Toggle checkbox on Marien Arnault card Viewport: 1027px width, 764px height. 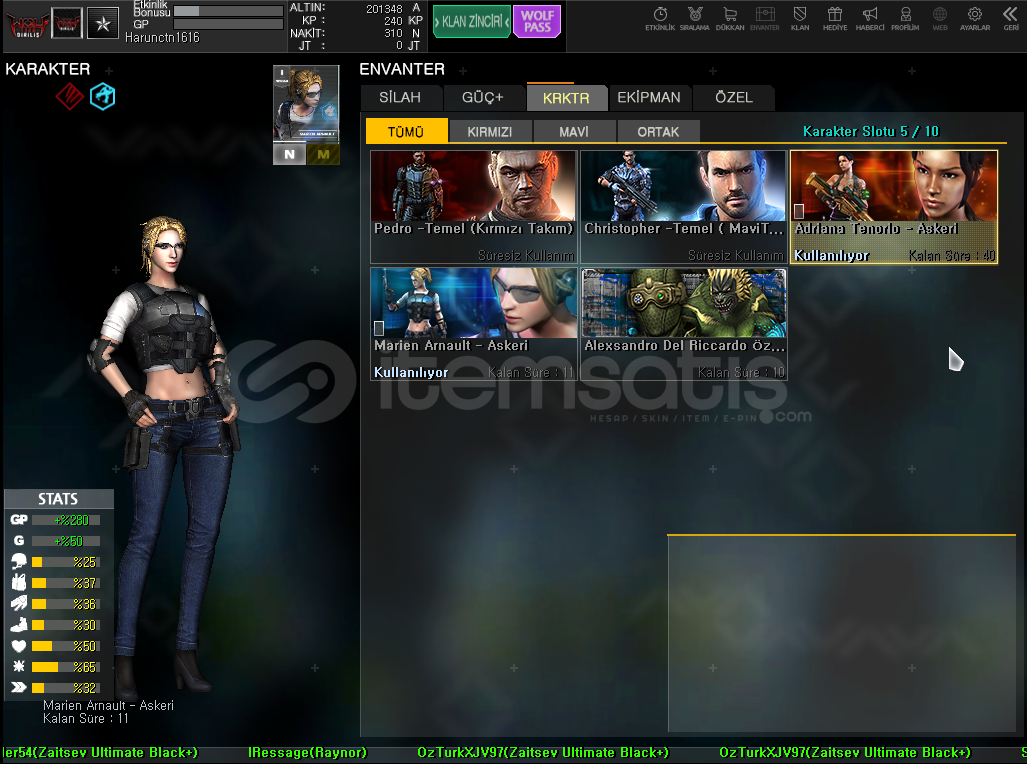coord(379,328)
